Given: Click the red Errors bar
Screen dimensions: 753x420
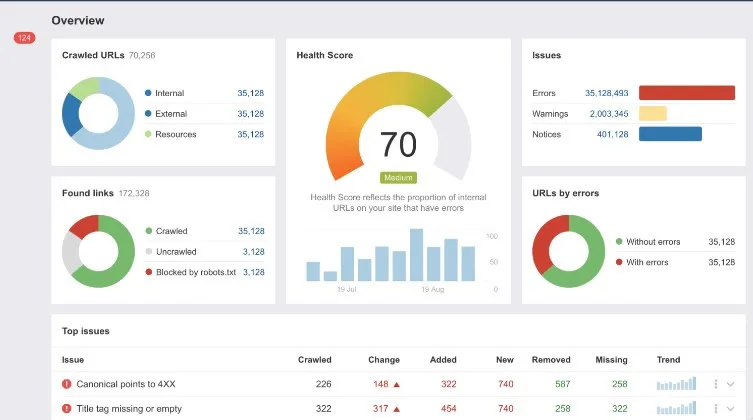Looking at the screenshot, I should [x=687, y=93].
